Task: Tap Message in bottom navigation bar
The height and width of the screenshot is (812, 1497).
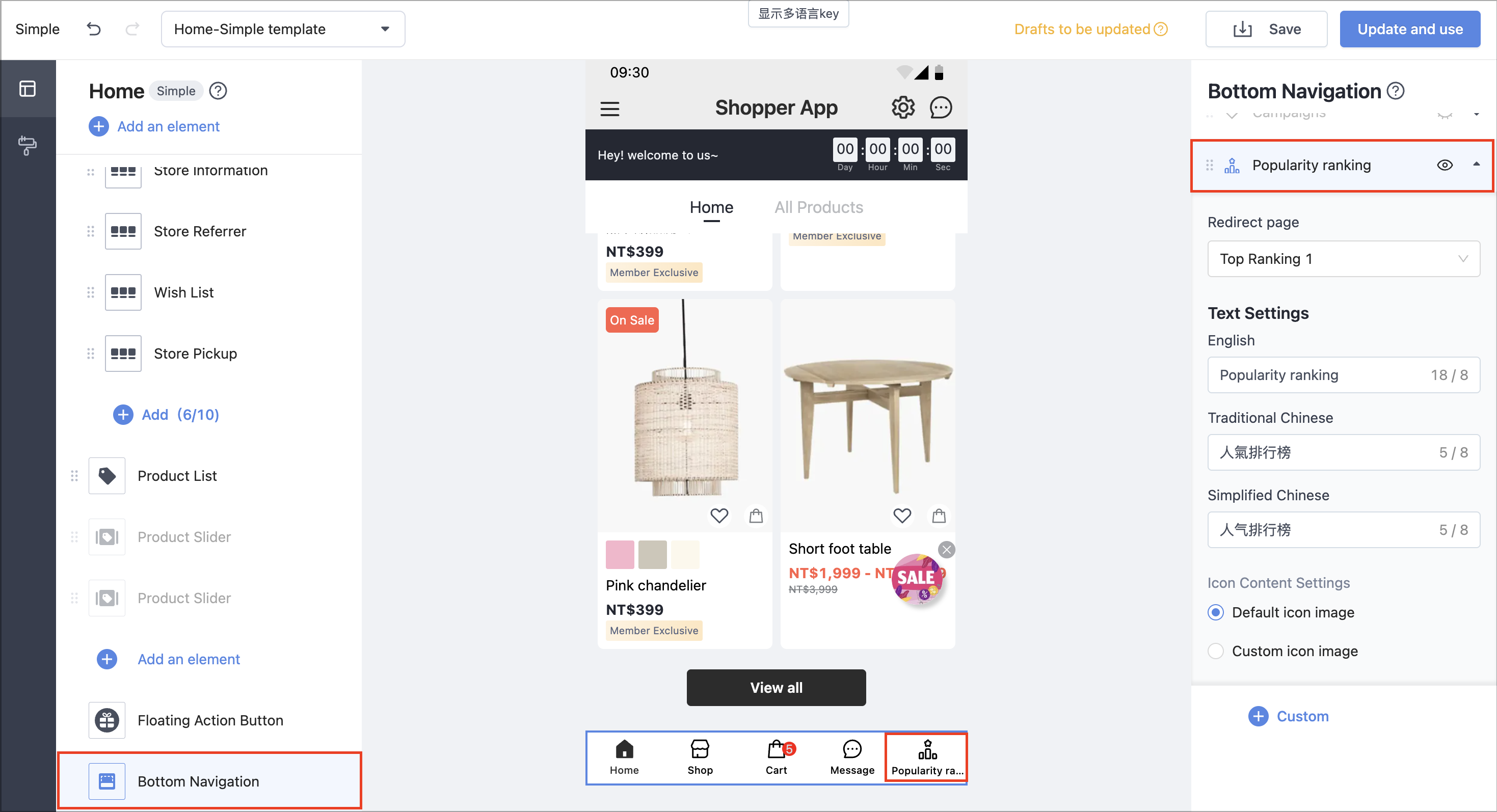Action: tap(852, 758)
